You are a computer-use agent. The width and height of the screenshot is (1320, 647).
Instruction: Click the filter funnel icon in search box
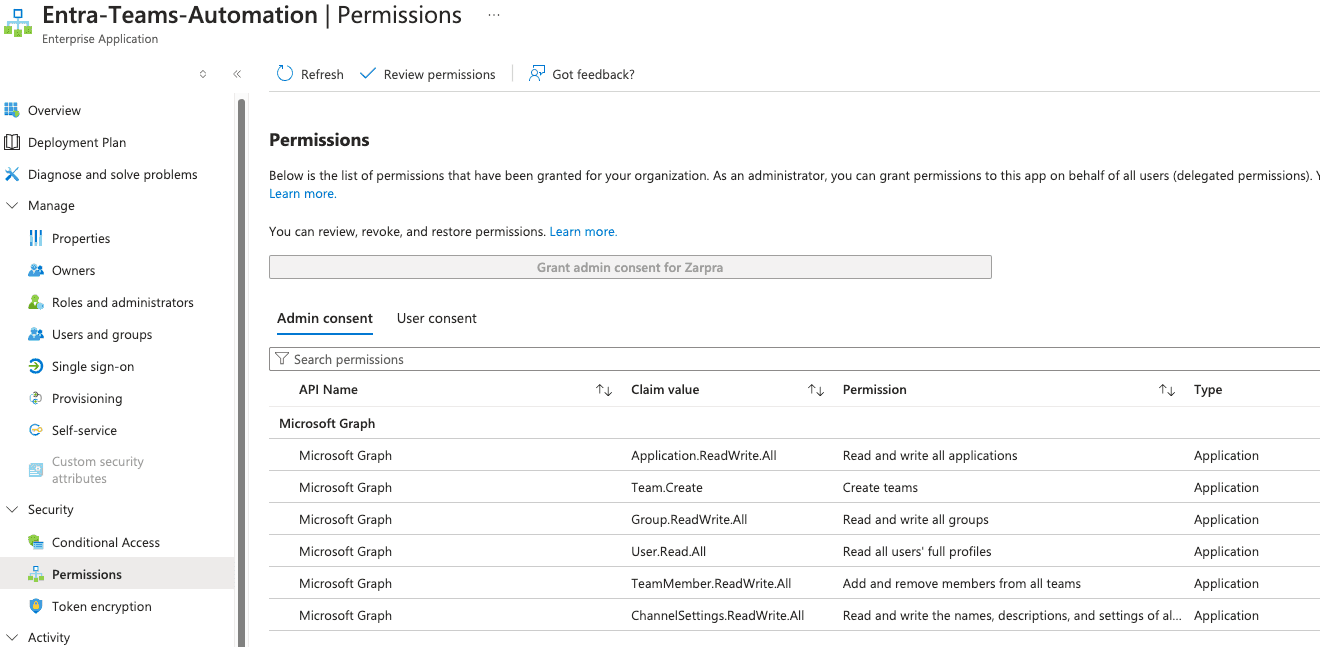click(x=282, y=359)
